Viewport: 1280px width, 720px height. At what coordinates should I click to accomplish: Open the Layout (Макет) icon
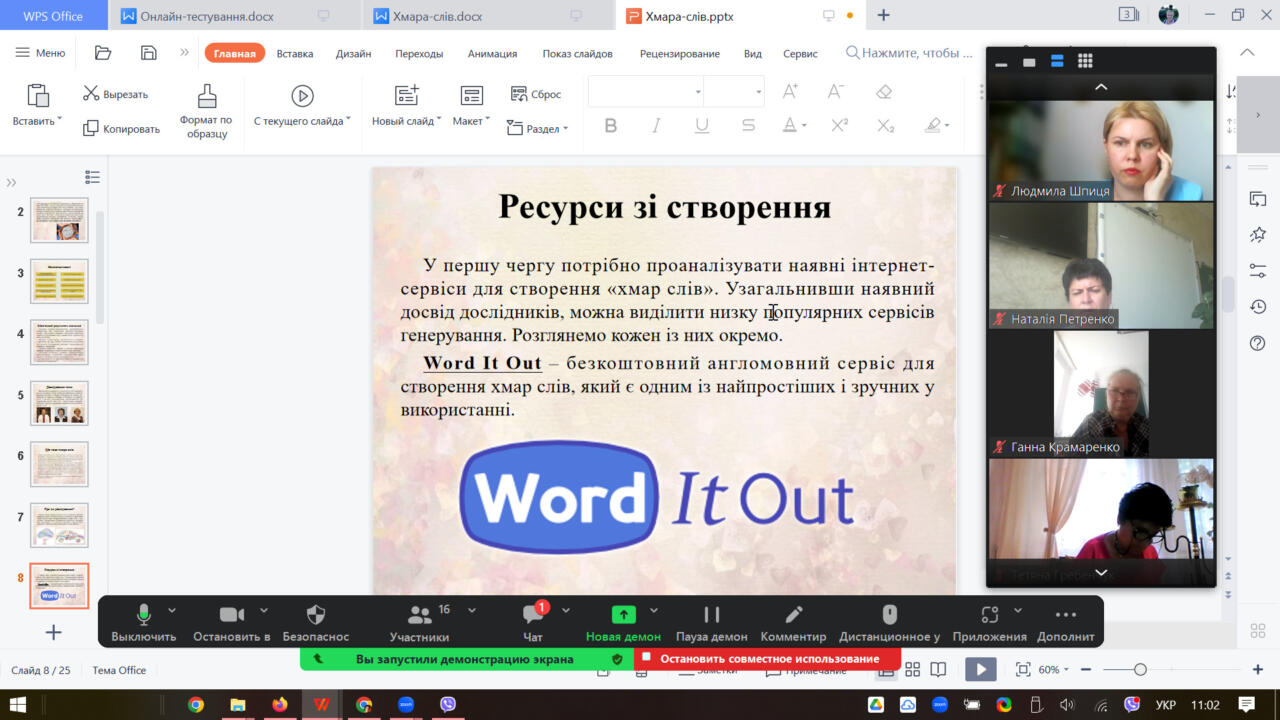click(471, 96)
